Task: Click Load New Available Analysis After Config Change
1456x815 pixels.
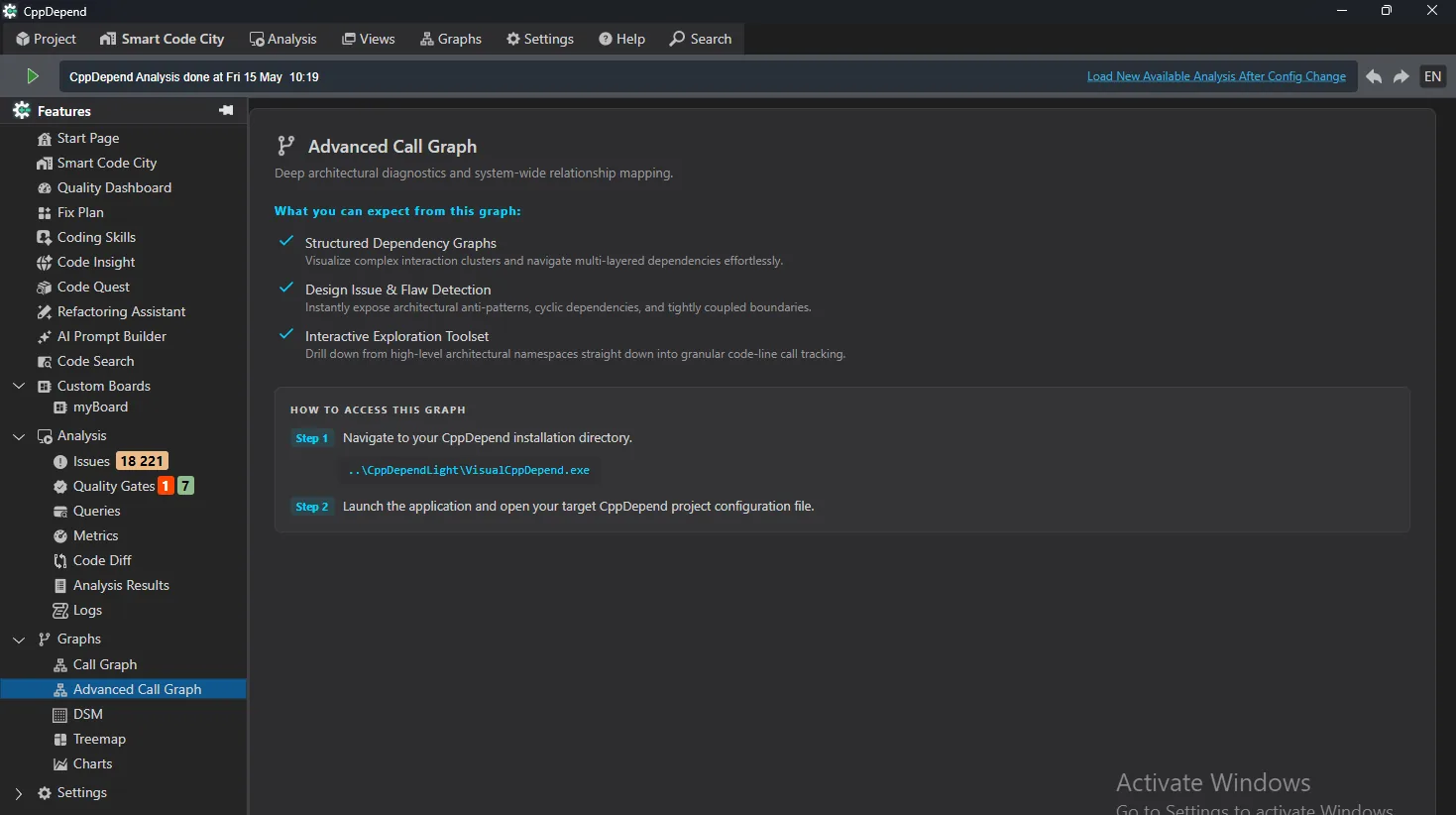Action: click(1216, 76)
